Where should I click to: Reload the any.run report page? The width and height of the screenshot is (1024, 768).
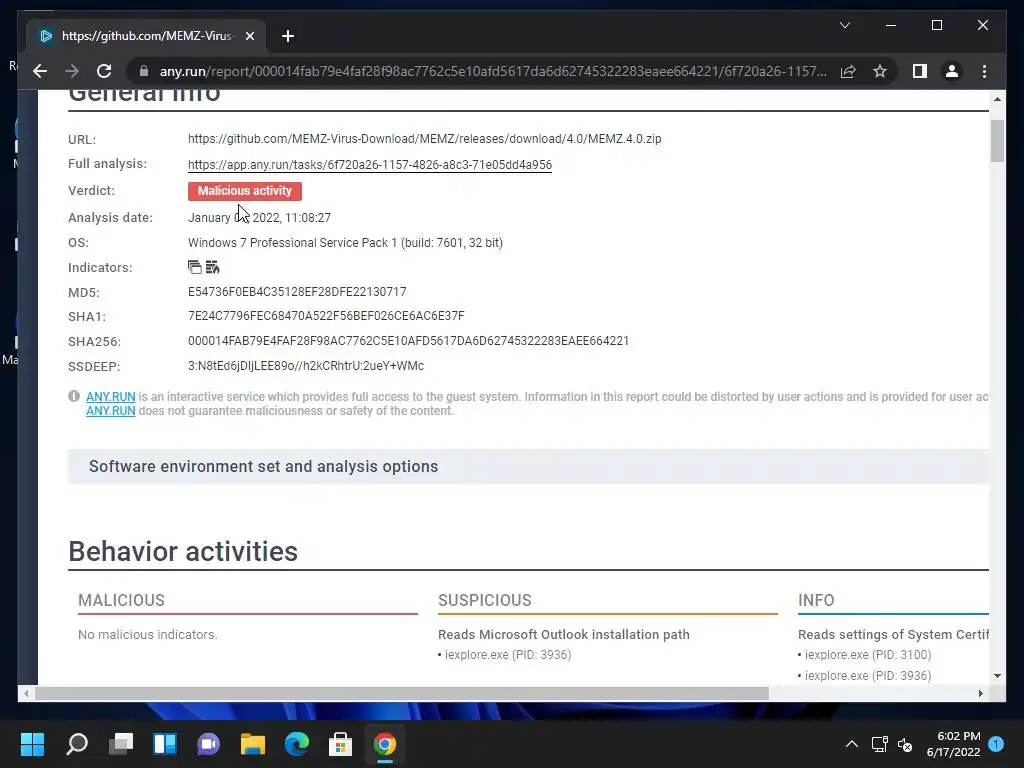[x=104, y=71]
